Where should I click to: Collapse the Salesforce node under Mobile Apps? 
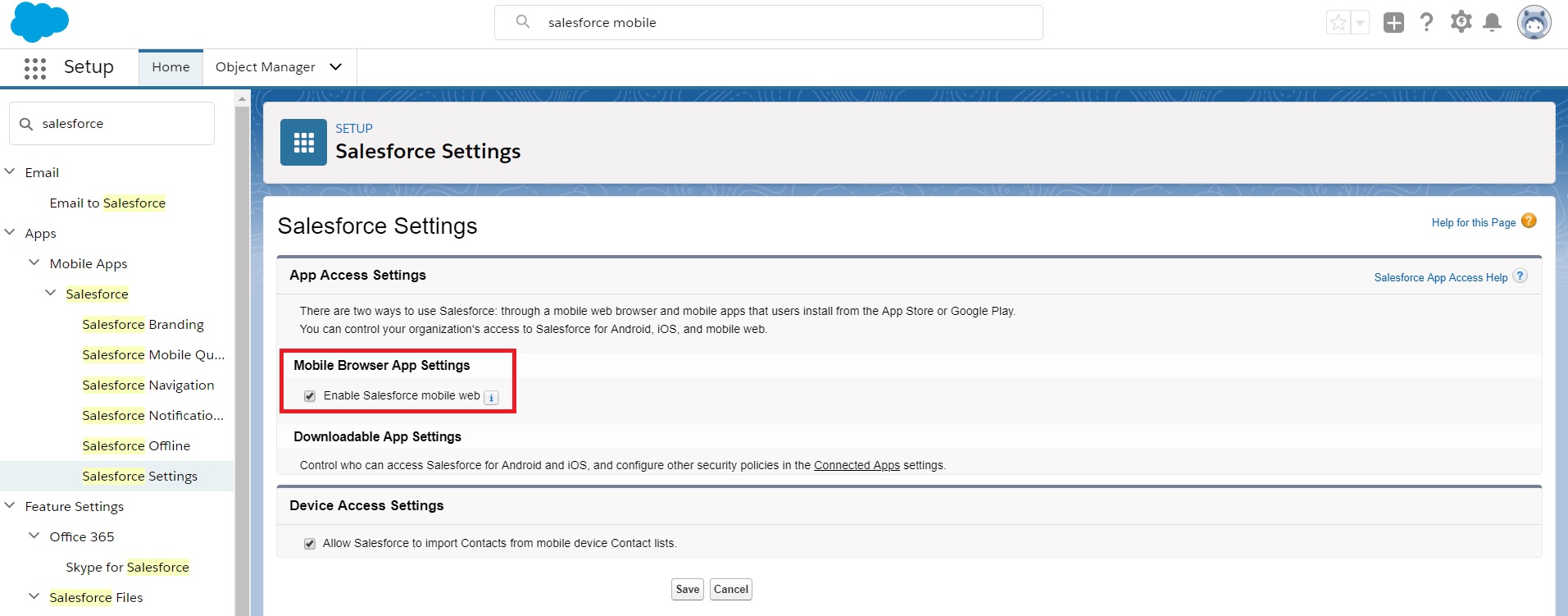pos(50,293)
